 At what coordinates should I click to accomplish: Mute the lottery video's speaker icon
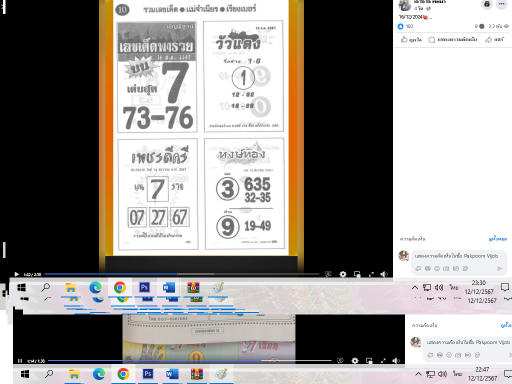pos(384,274)
